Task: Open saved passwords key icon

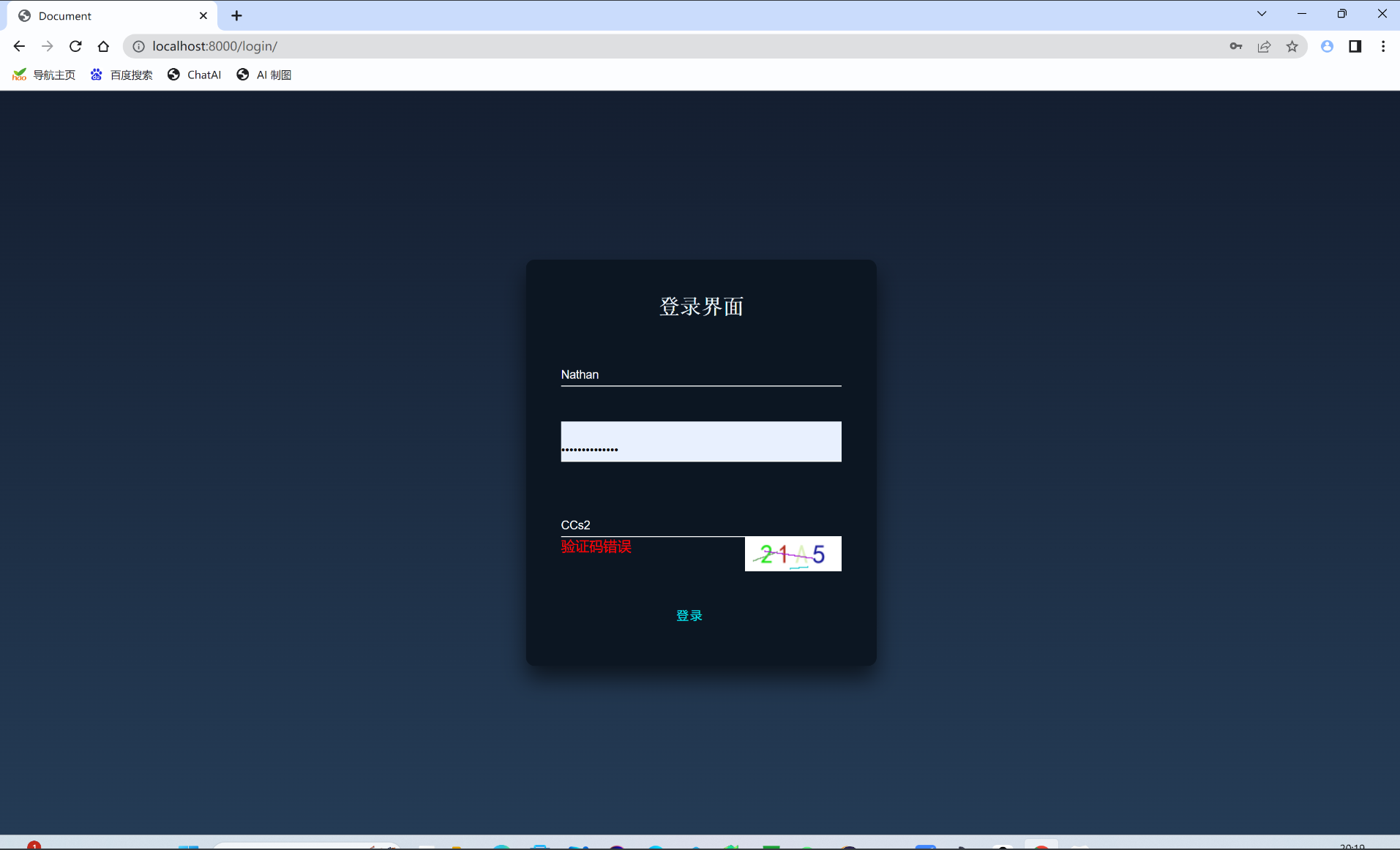Action: pyautogui.click(x=1236, y=46)
